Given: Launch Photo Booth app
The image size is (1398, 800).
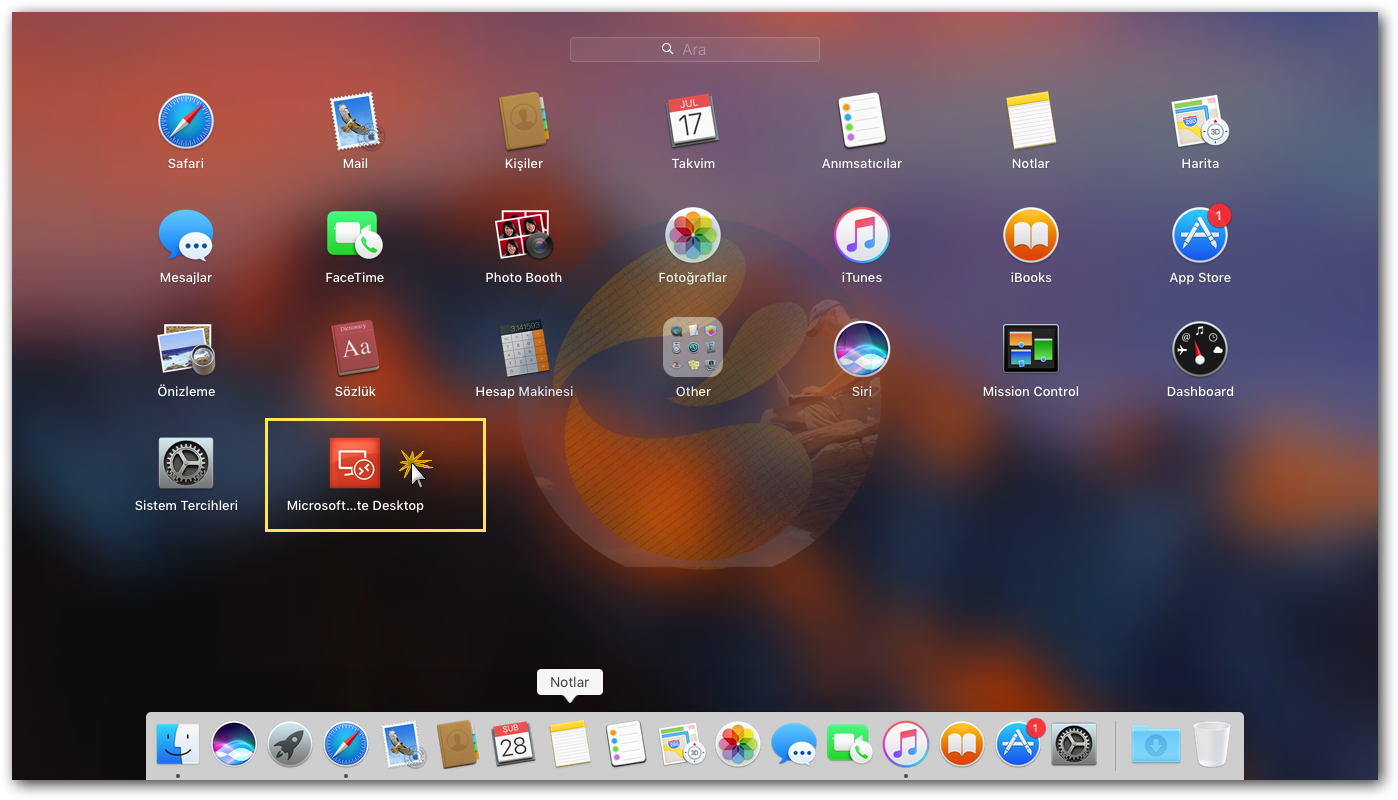Looking at the screenshot, I should coord(524,236).
